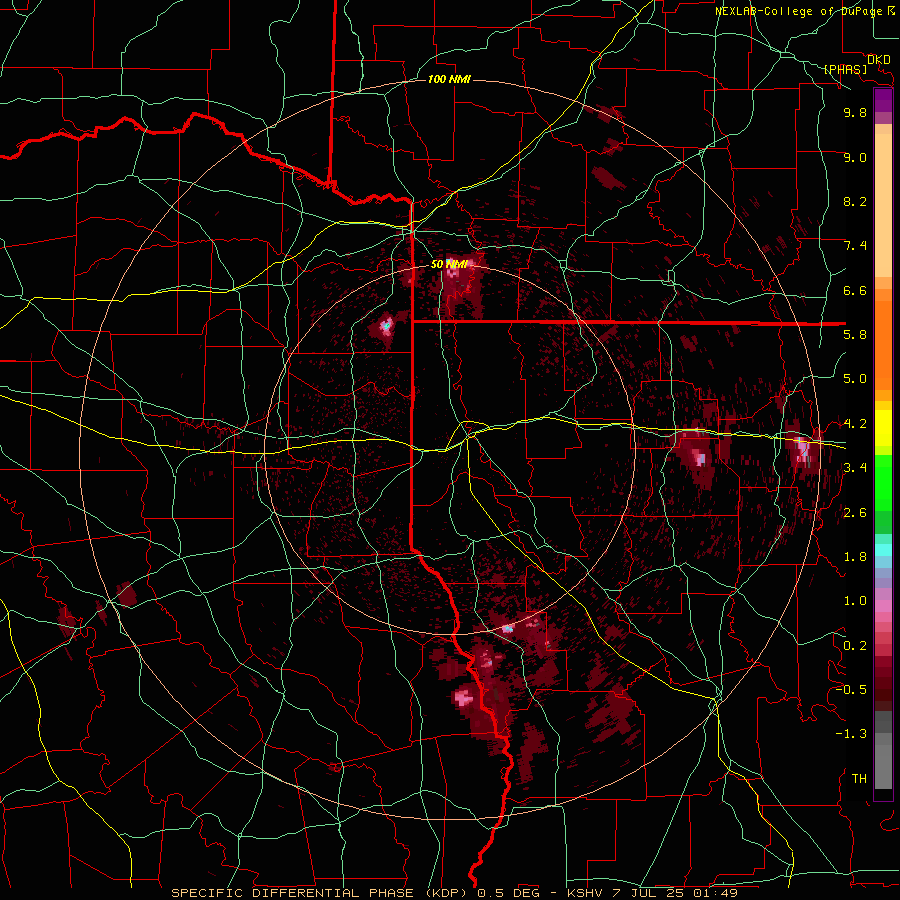The height and width of the screenshot is (900, 900).
Task: Click the 6.6 scale value
Action: 855,290
